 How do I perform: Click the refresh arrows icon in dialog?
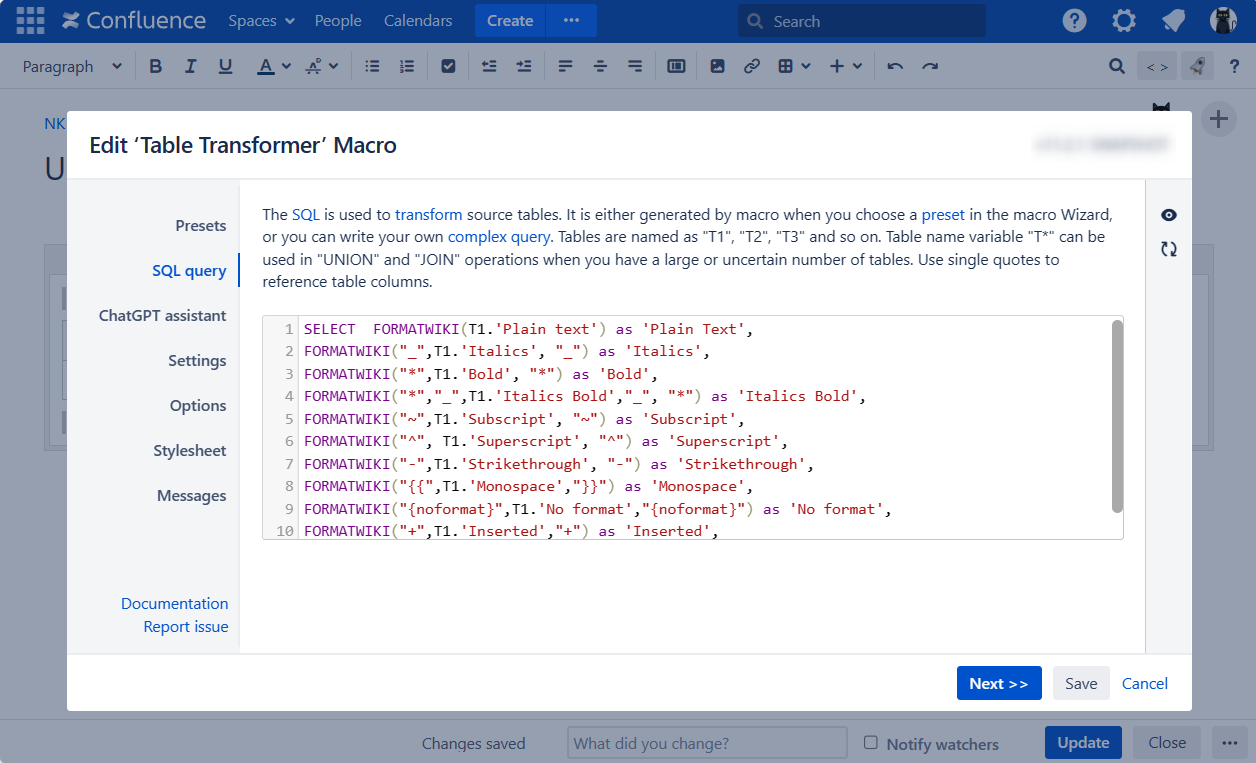pos(1169,249)
